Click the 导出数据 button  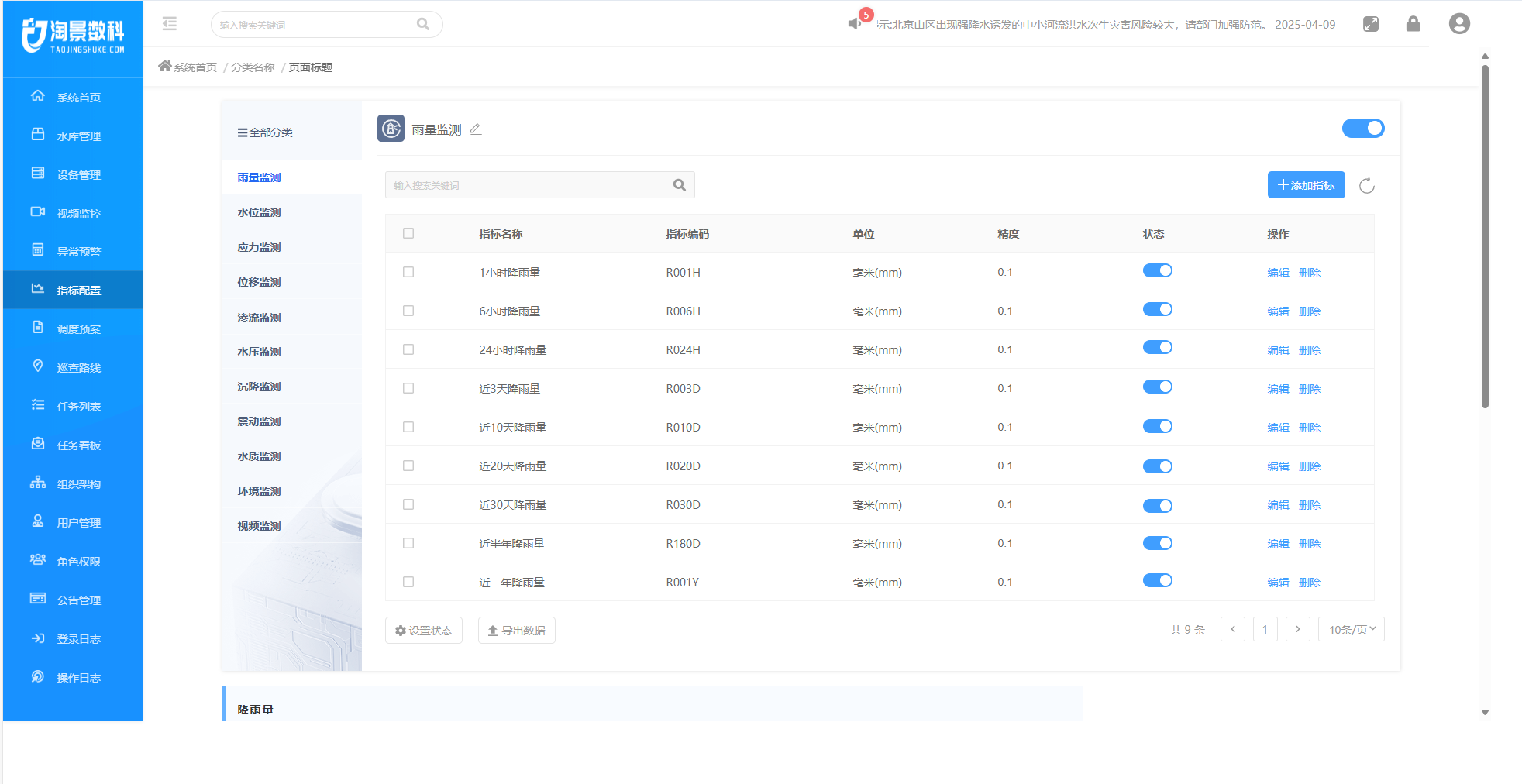point(517,631)
